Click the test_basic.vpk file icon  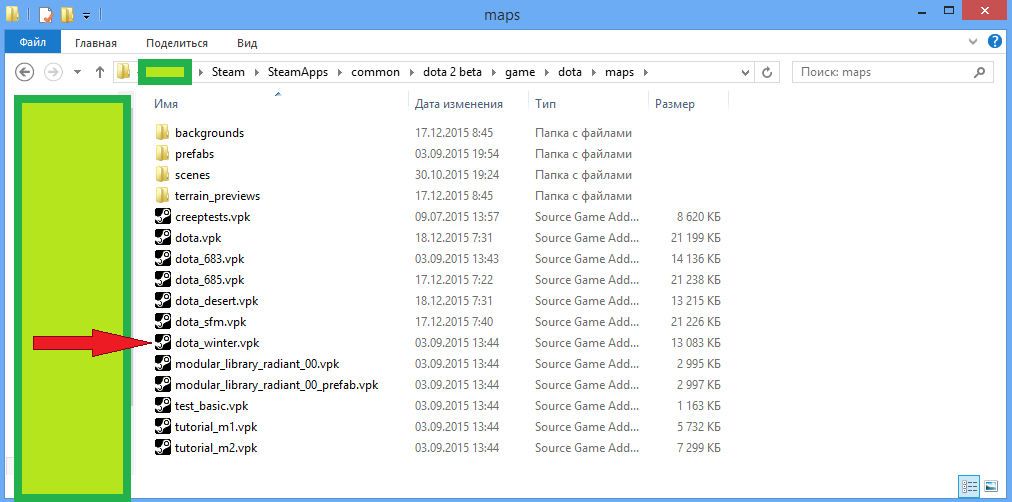point(162,406)
